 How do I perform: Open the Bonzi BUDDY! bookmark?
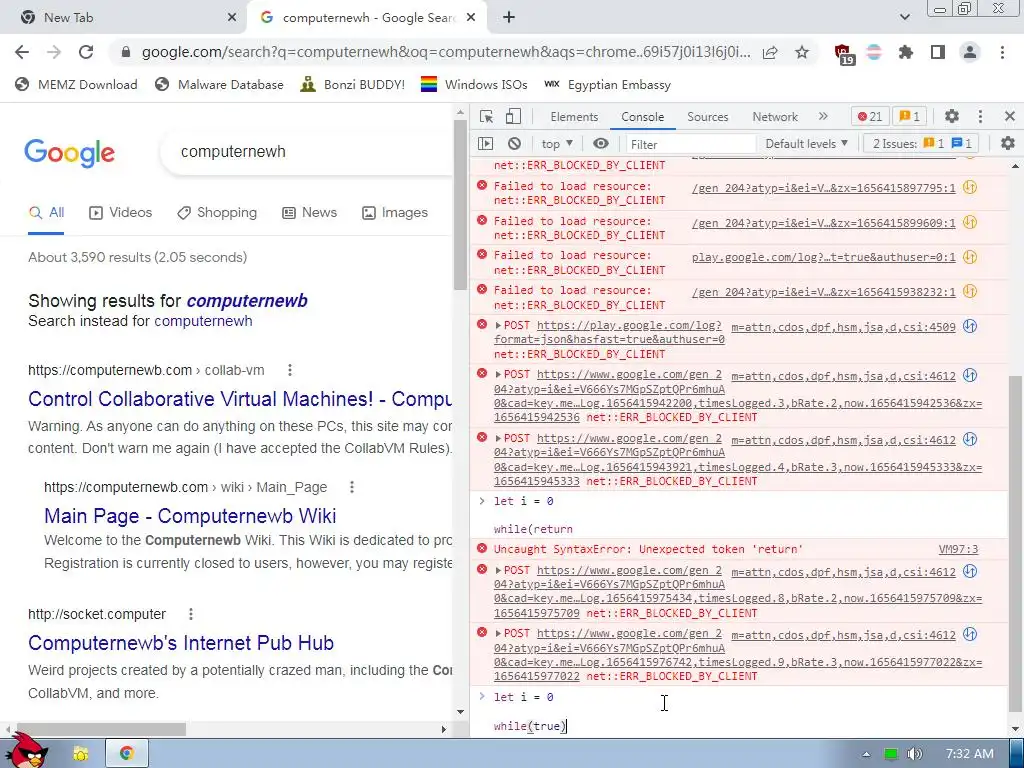(353, 84)
